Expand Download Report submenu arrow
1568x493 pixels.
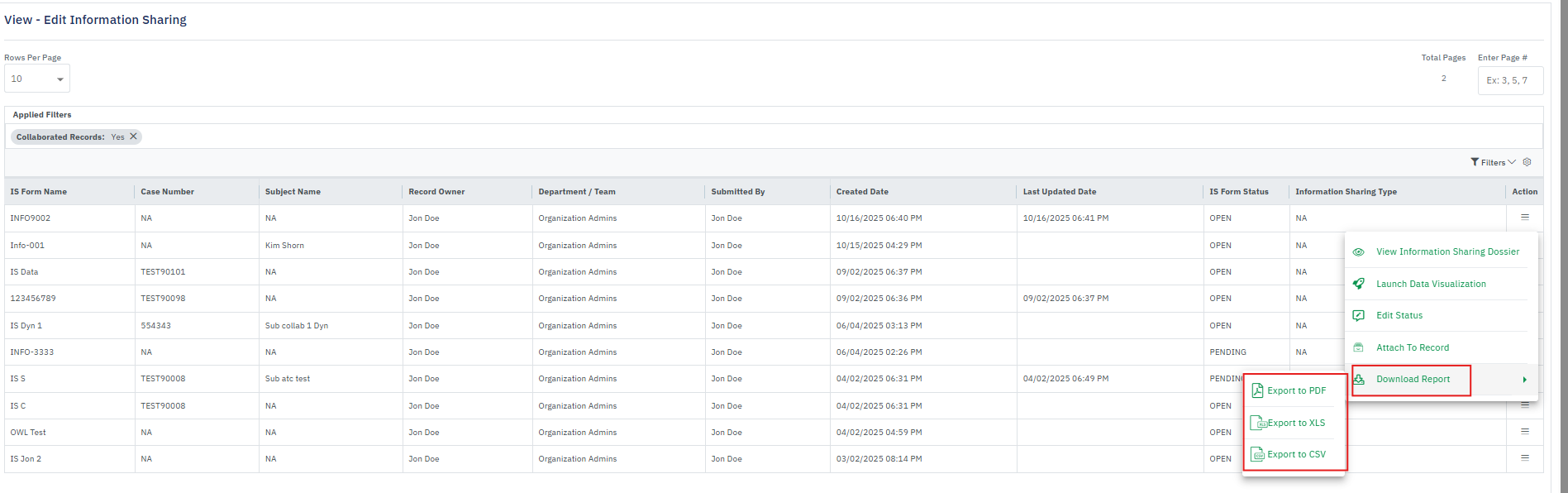click(x=1524, y=380)
